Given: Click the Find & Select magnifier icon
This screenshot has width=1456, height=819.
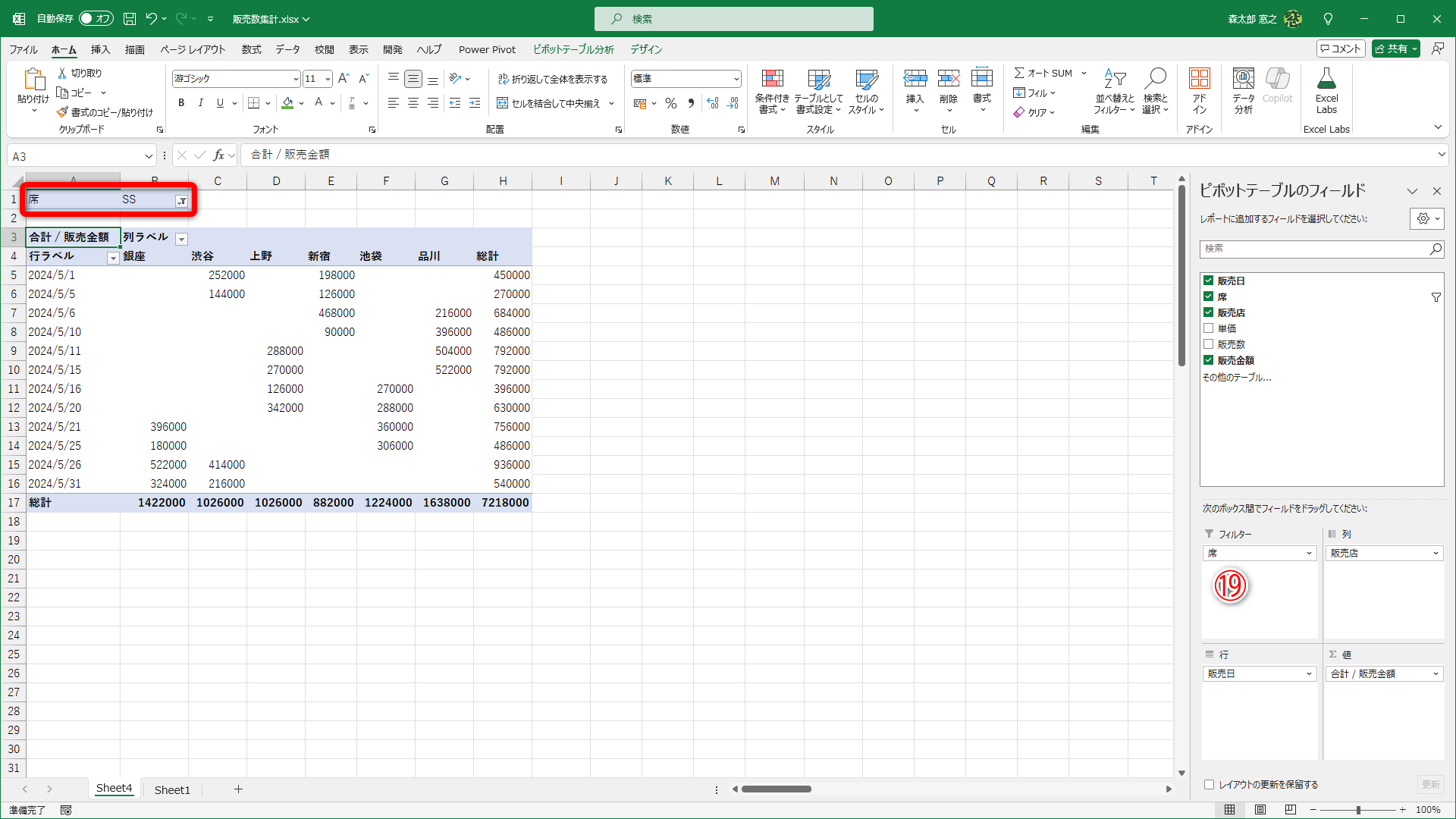Looking at the screenshot, I should 1155,79.
